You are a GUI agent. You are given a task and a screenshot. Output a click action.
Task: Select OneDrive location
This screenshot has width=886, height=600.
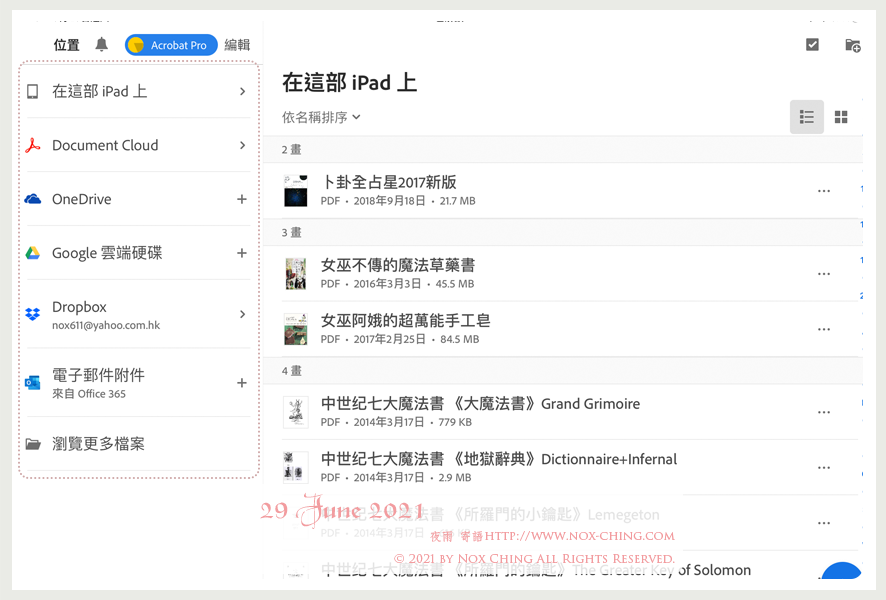[x=138, y=199]
